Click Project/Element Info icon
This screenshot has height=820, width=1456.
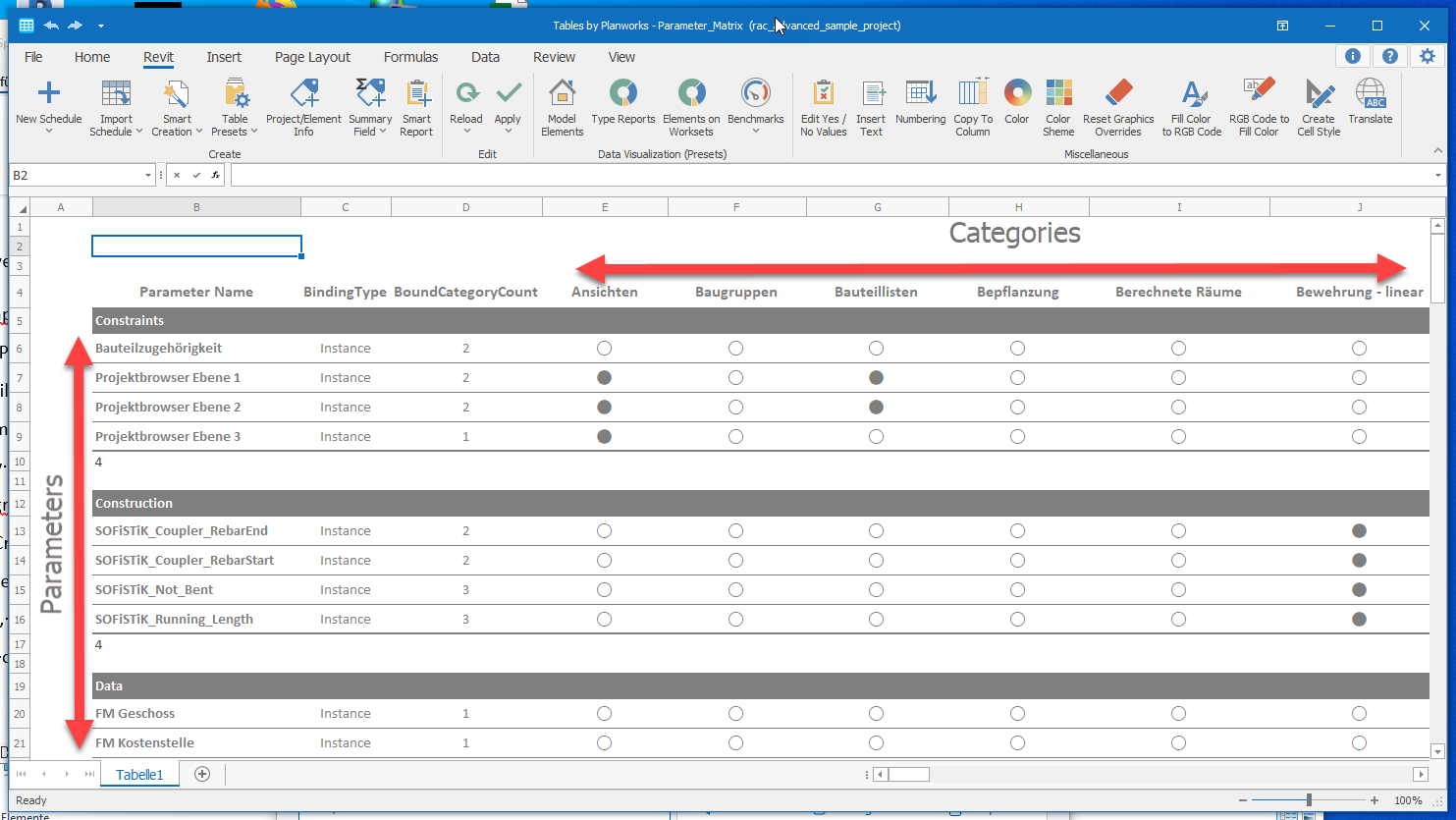click(x=304, y=94)
